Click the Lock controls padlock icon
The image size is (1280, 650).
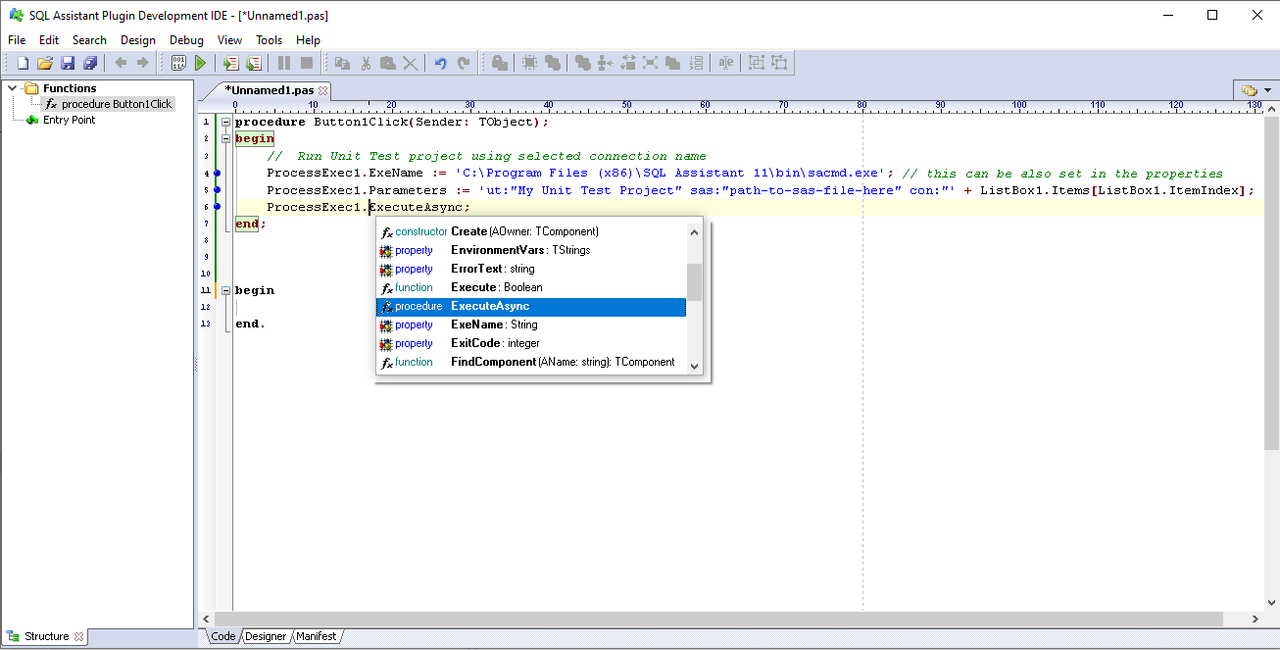(499, 63)
